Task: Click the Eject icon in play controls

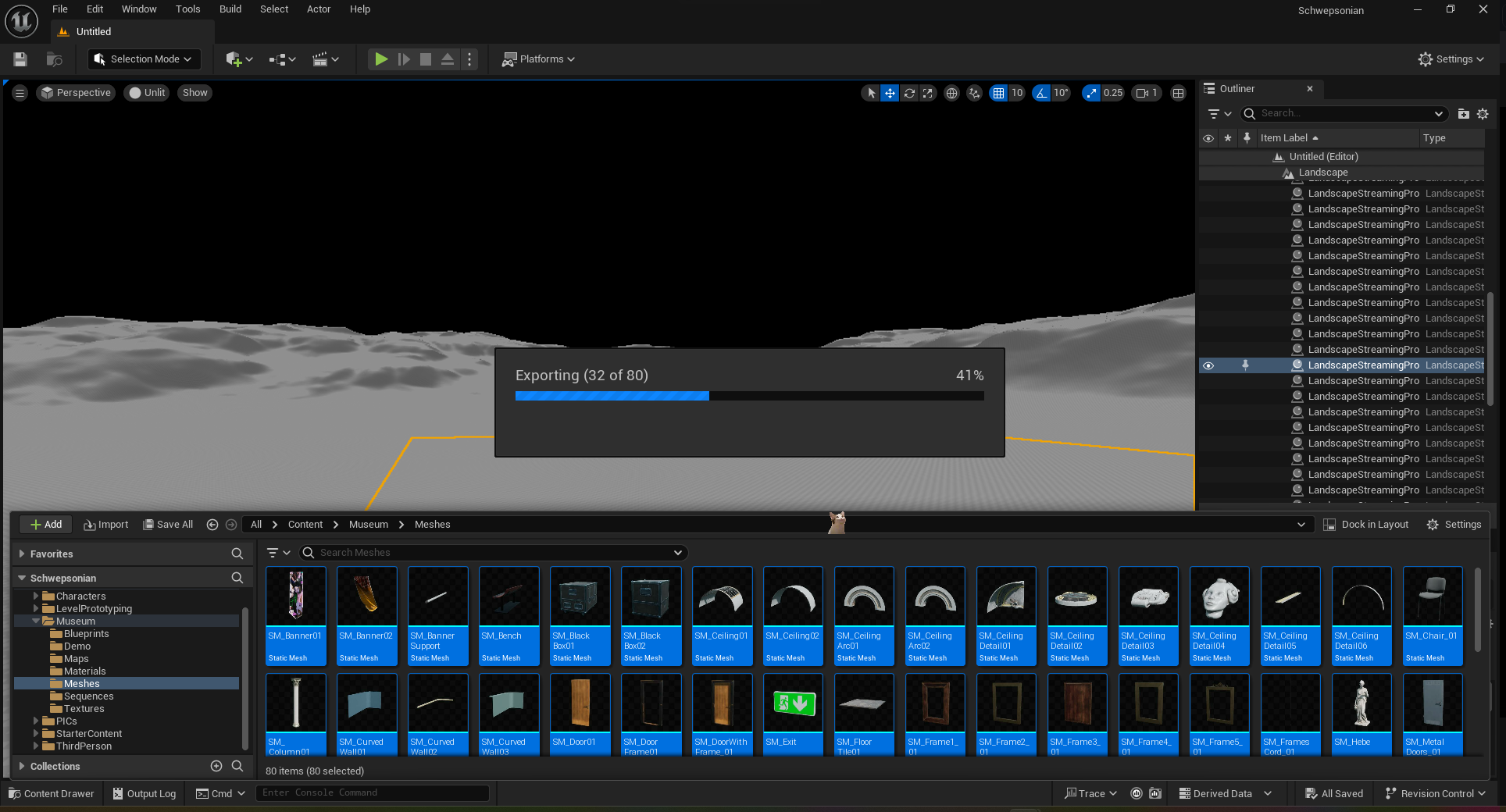Action: tap(448, 59)
